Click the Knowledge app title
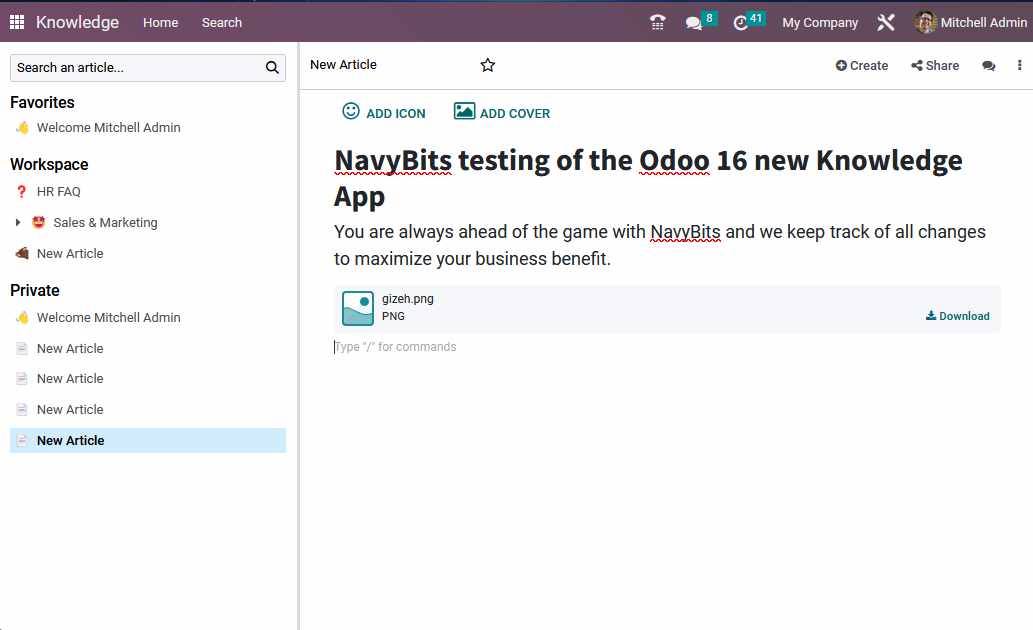This screenshot has width=1033, height=630. pos(77,22)
